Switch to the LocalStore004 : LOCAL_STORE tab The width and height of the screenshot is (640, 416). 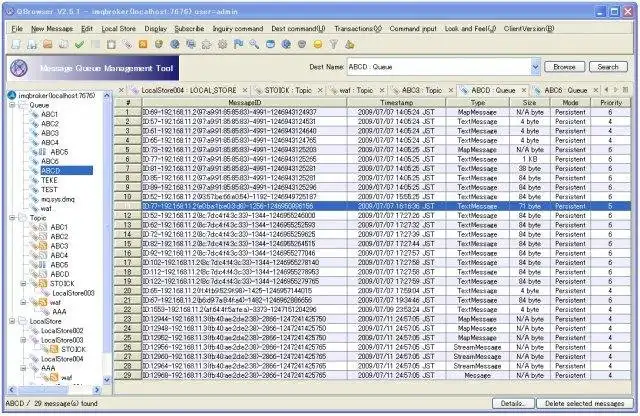189,90
